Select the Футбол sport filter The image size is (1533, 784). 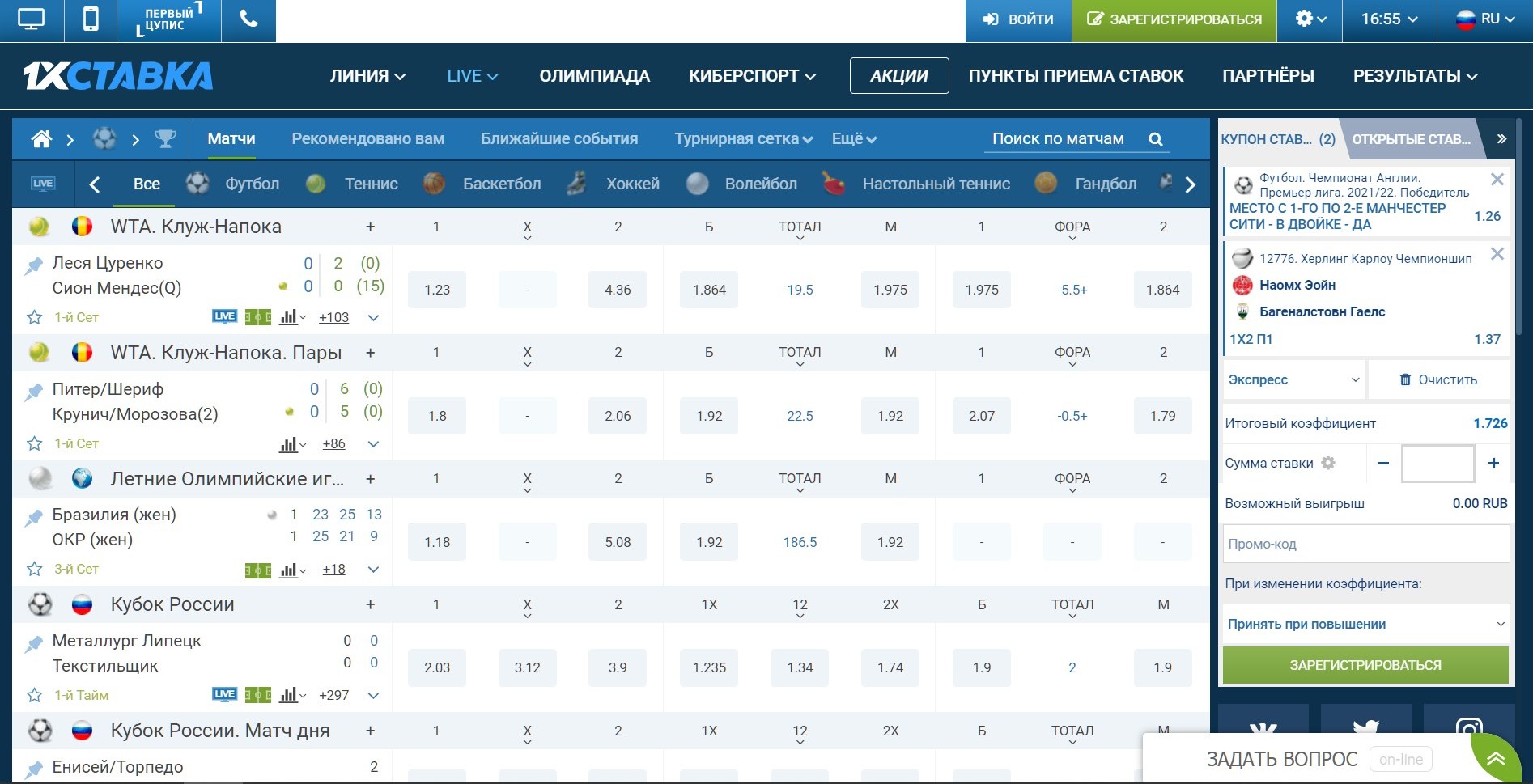[x=233, y=184]
